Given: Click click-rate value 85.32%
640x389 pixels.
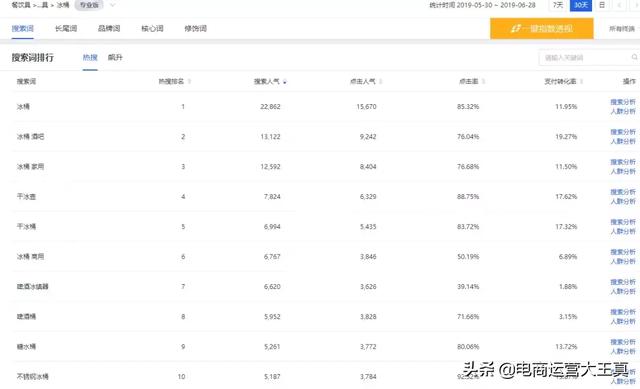Looking at the screenshot, I should tap(468, 107).
